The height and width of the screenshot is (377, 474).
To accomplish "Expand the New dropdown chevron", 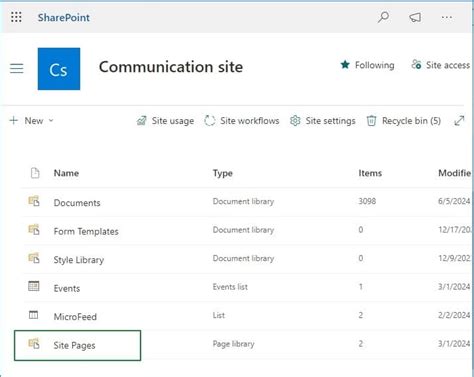I will (x=51, y=120).
